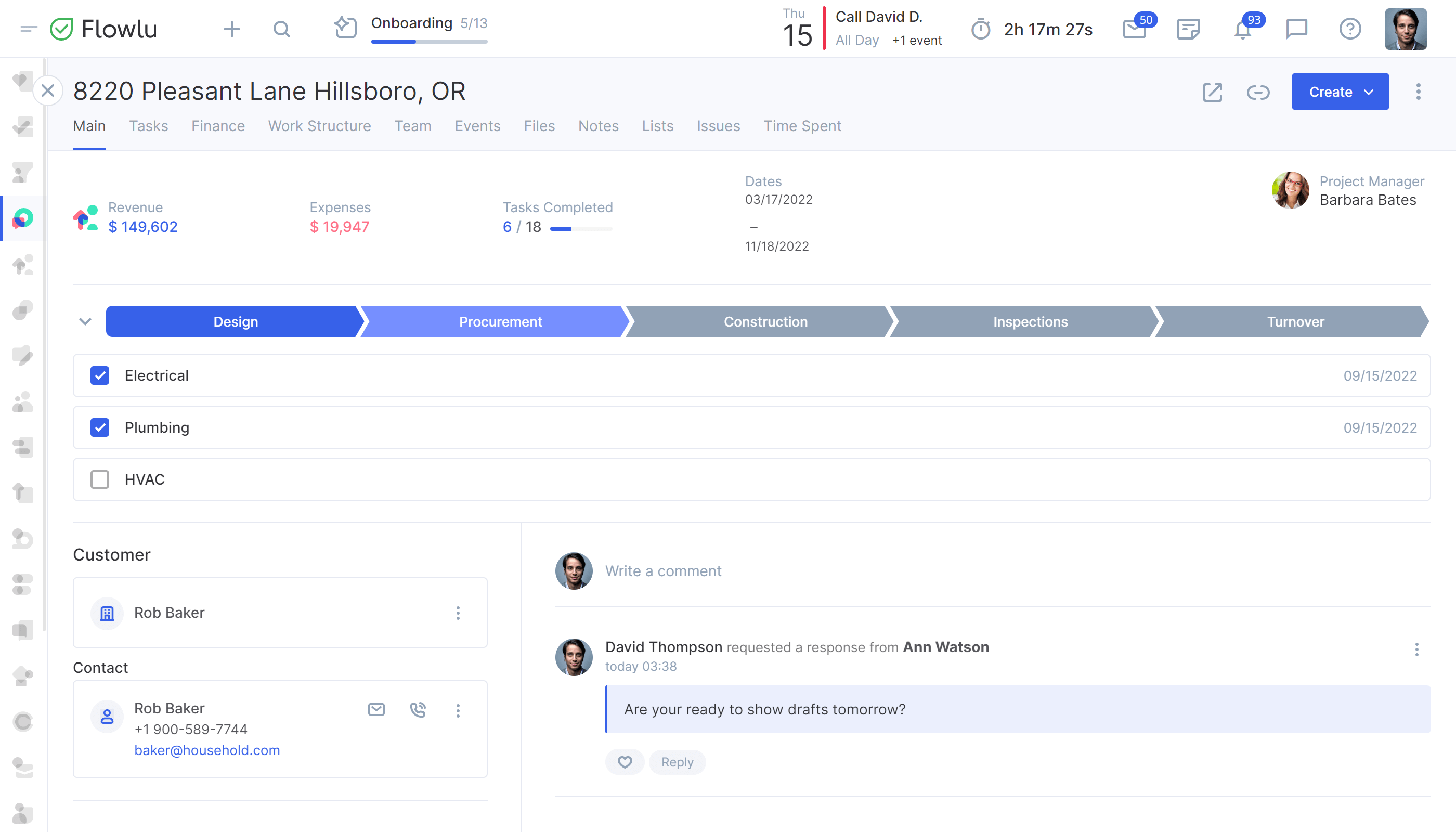Click the plus icon to add new item
1456x832 pixels.
(x=232, y=29)
